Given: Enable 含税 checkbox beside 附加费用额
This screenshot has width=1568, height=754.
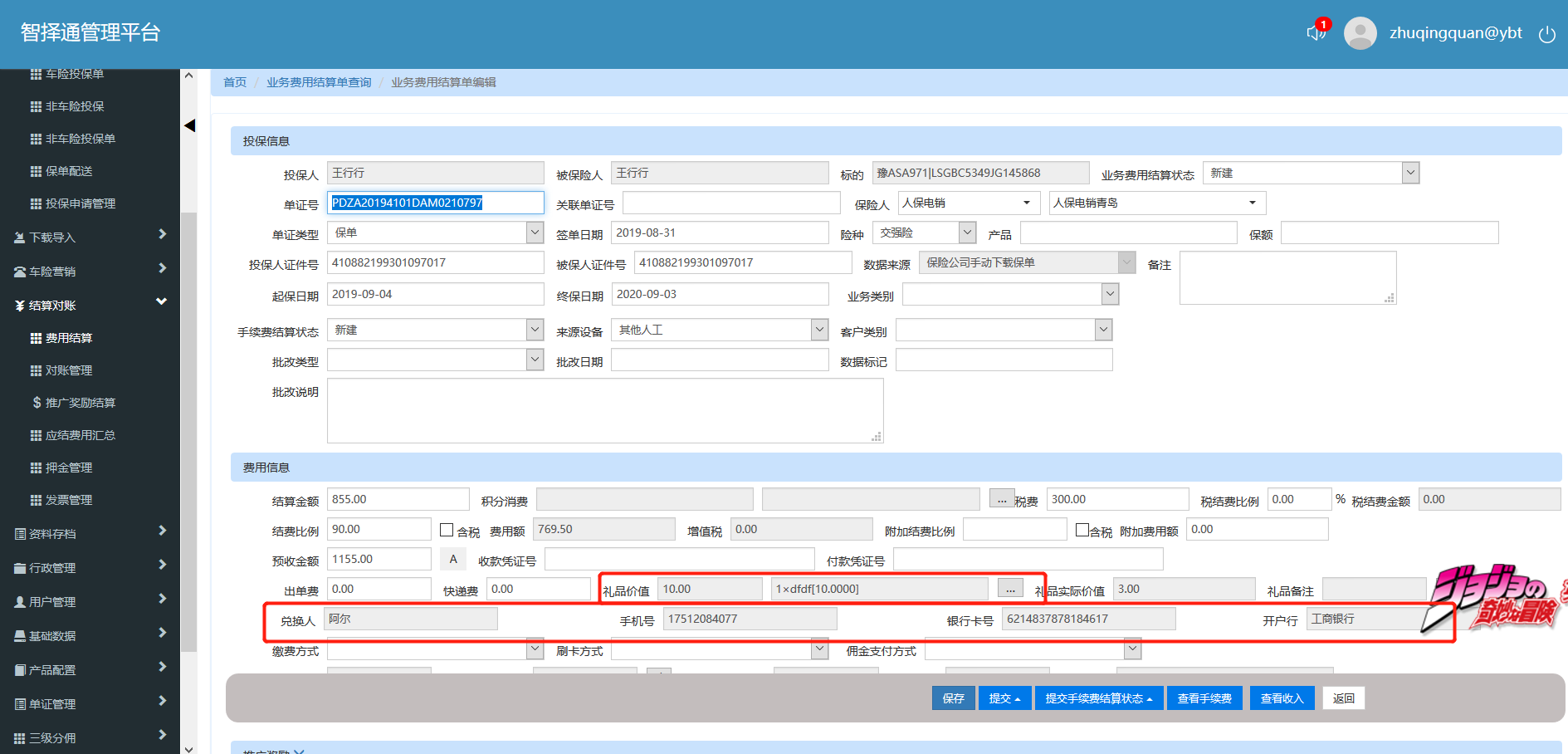Looking at the screenshot, I should point(1082,530).
